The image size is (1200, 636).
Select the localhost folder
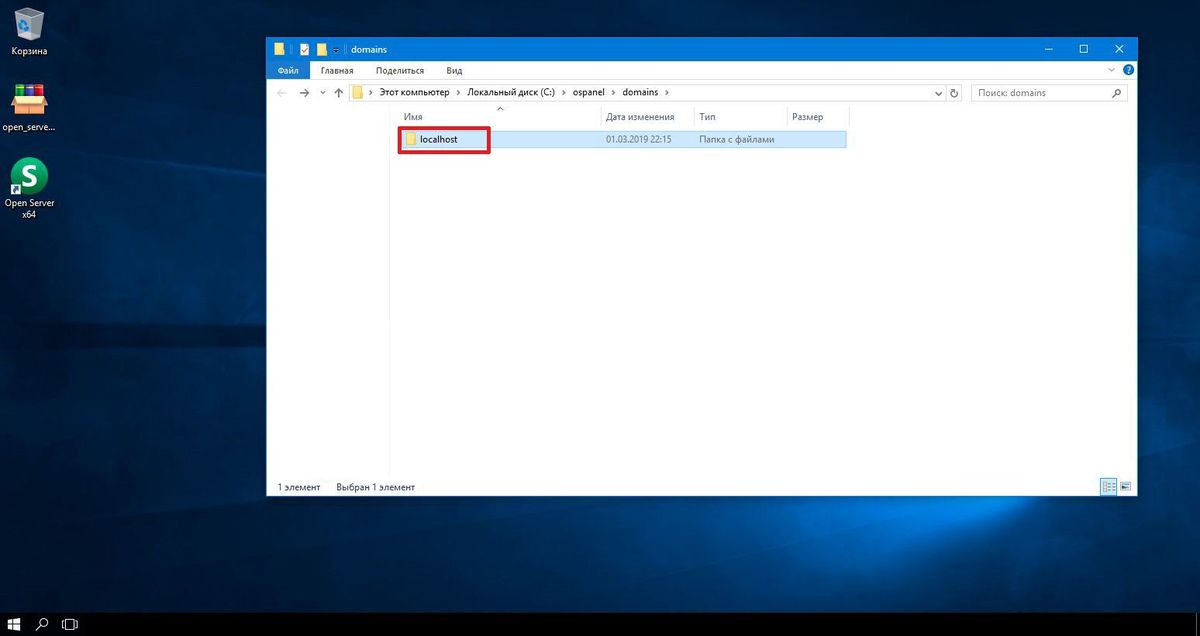tap(438, 139)
